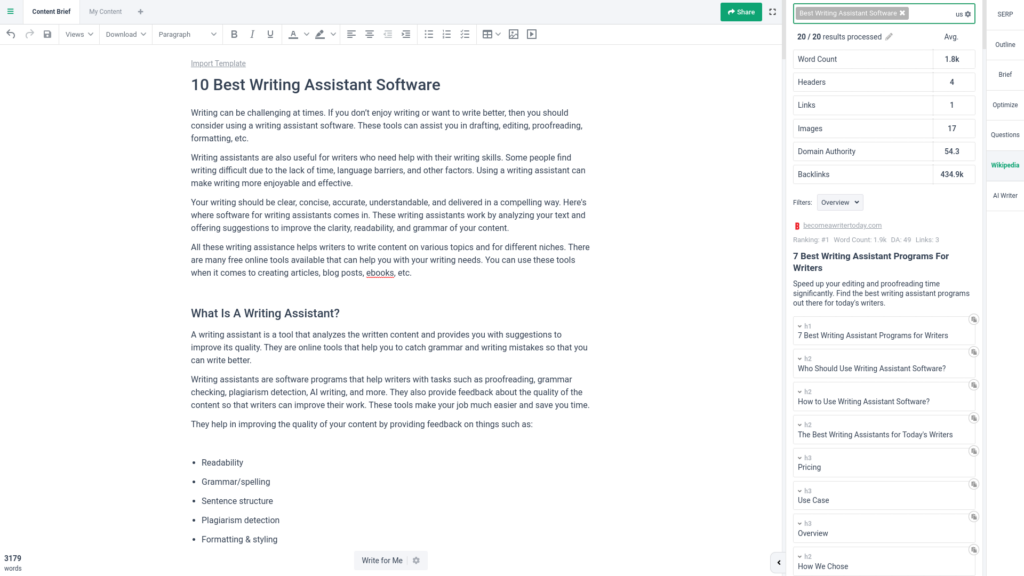Expand the 'How to Use Writing Assistant Software?' chevron
Viewport: 1024px width, 576px height.
click(799, 392)
